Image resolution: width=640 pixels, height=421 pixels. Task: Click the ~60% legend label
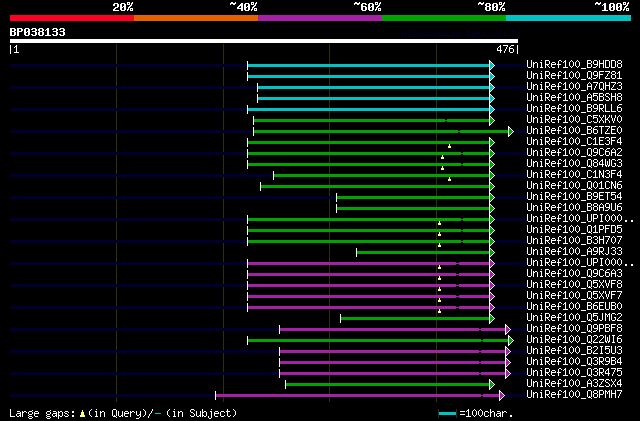click(x=367, y=7)
